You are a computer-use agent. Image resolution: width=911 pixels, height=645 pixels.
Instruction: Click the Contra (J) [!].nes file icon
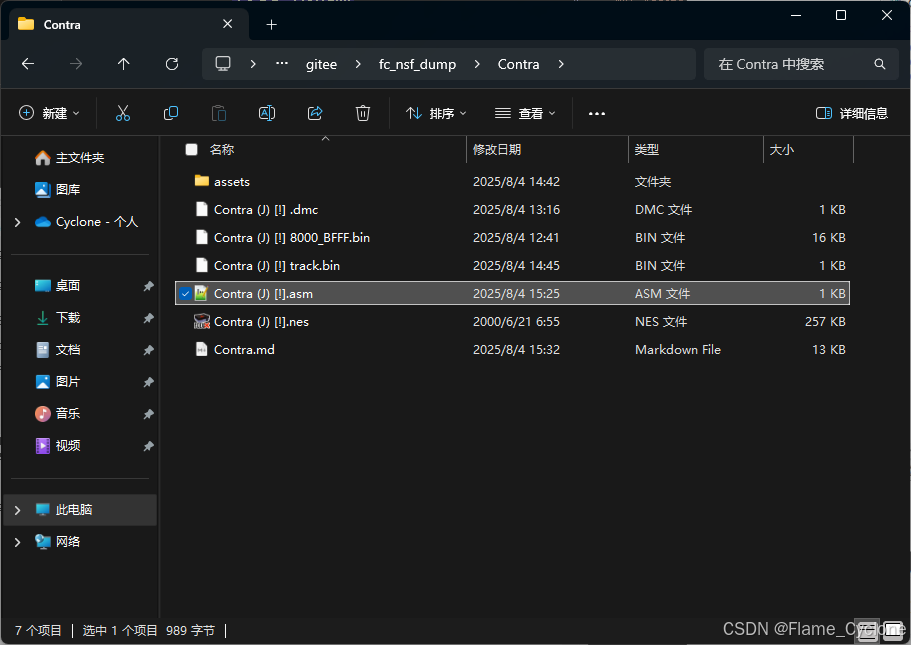pyautogui.click(x=202, y=321)
